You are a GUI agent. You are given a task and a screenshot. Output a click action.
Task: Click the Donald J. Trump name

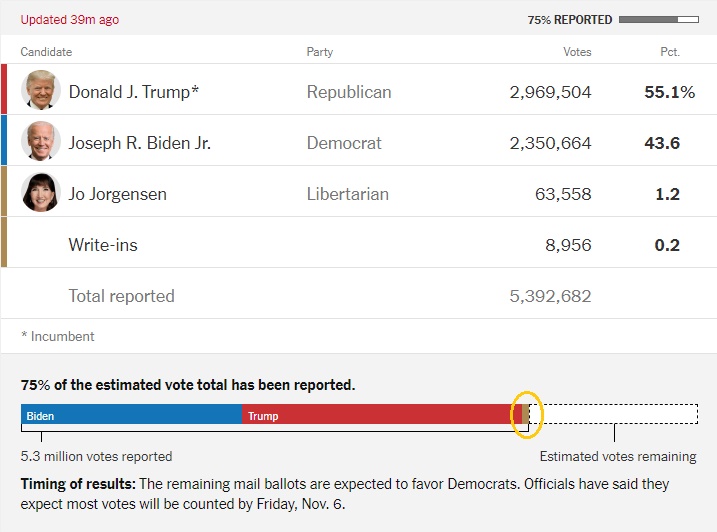coord(134,92)
